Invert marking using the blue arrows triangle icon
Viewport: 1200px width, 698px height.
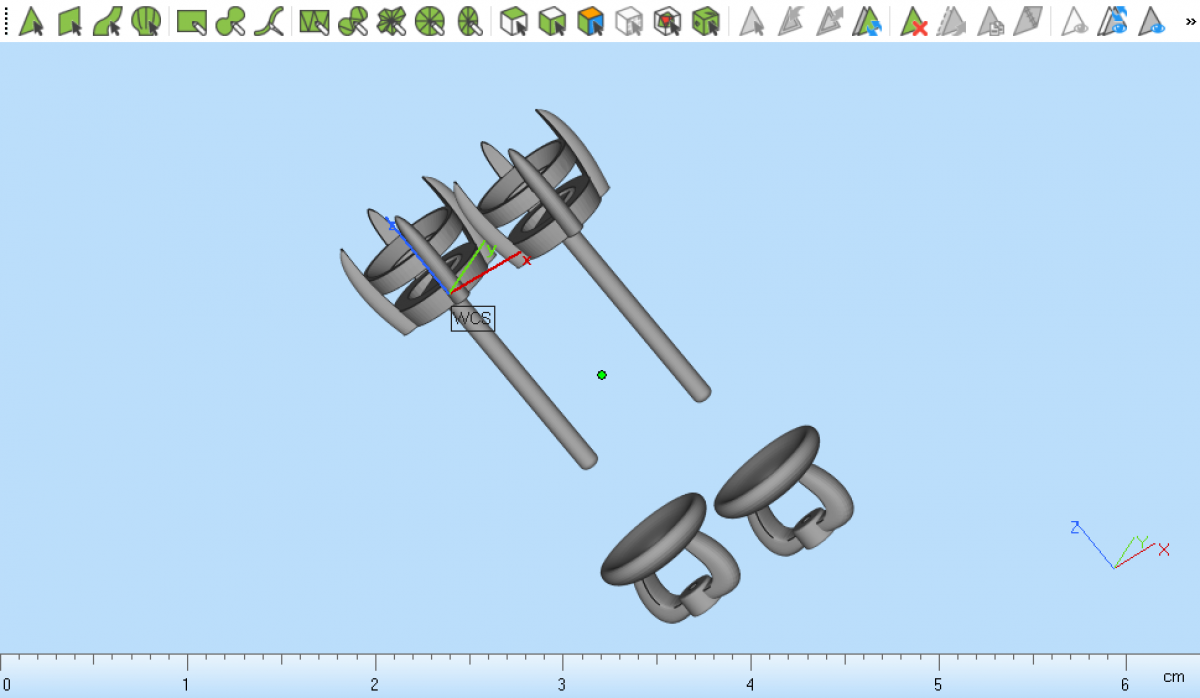click(x=868, y=21)
